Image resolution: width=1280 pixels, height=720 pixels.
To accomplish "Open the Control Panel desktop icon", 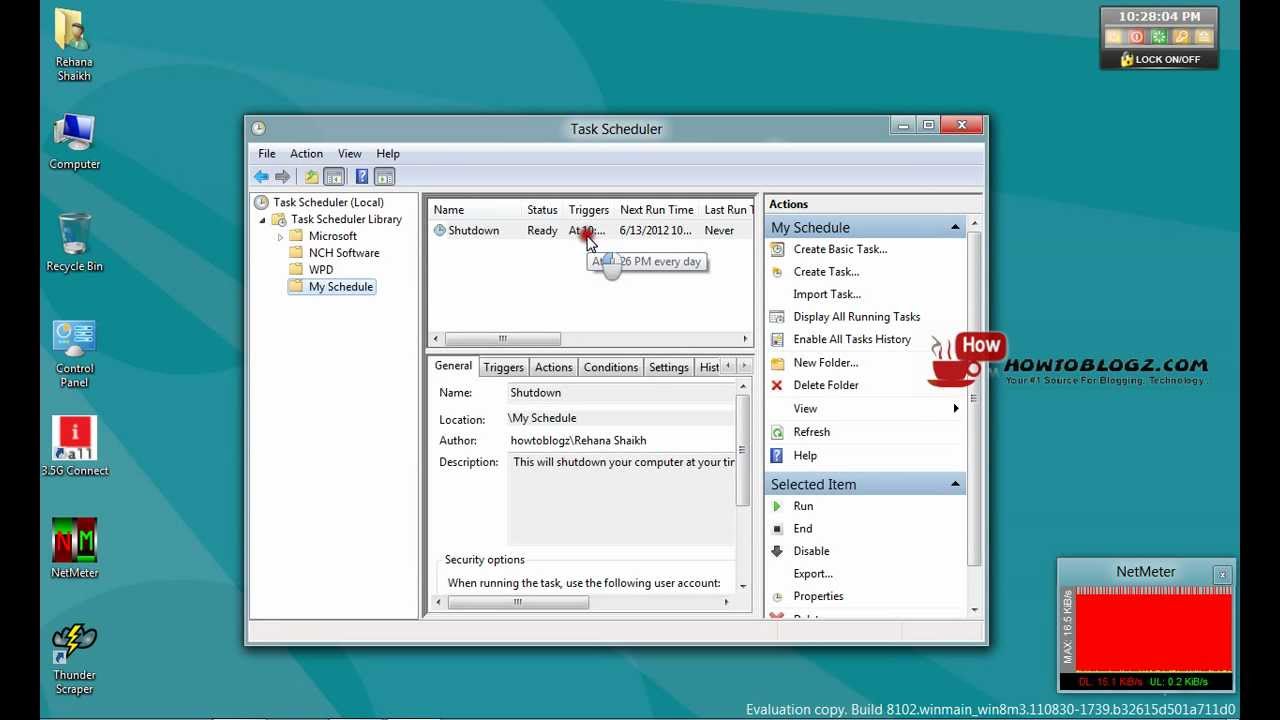I will click(x=74, y=354).
